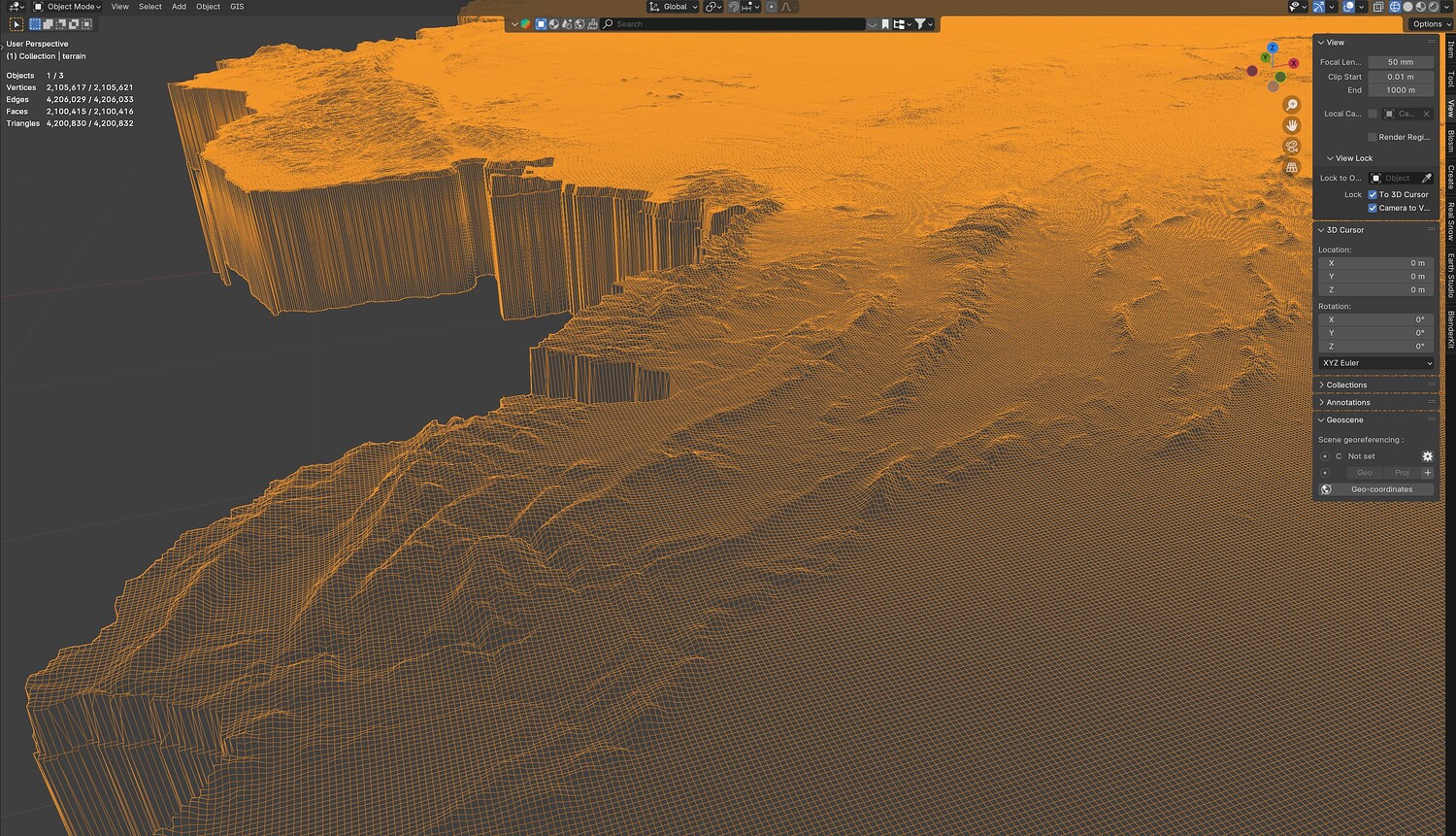Toggle viewport gizmos display
Screen dimensions: 1456x836
pyautogui.click(x=1318, y=7)
